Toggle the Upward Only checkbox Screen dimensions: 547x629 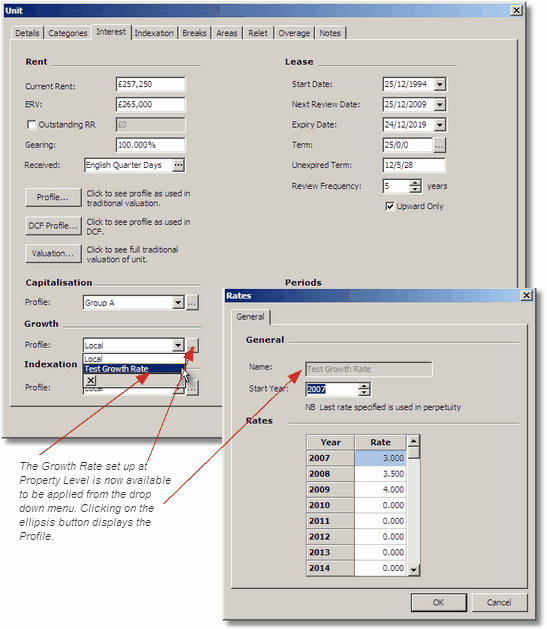pos(389,206)
